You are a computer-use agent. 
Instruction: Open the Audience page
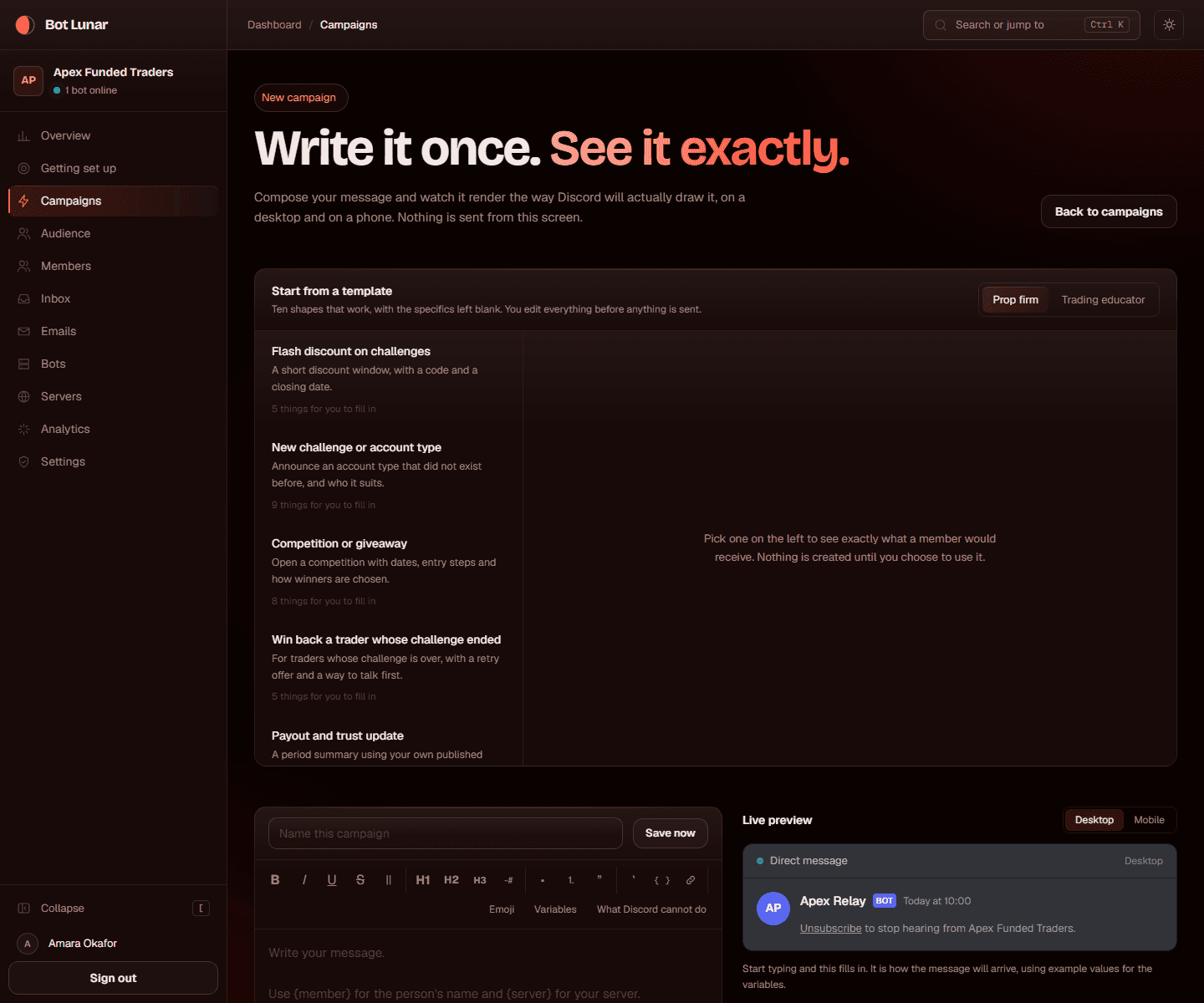[113, 233]
